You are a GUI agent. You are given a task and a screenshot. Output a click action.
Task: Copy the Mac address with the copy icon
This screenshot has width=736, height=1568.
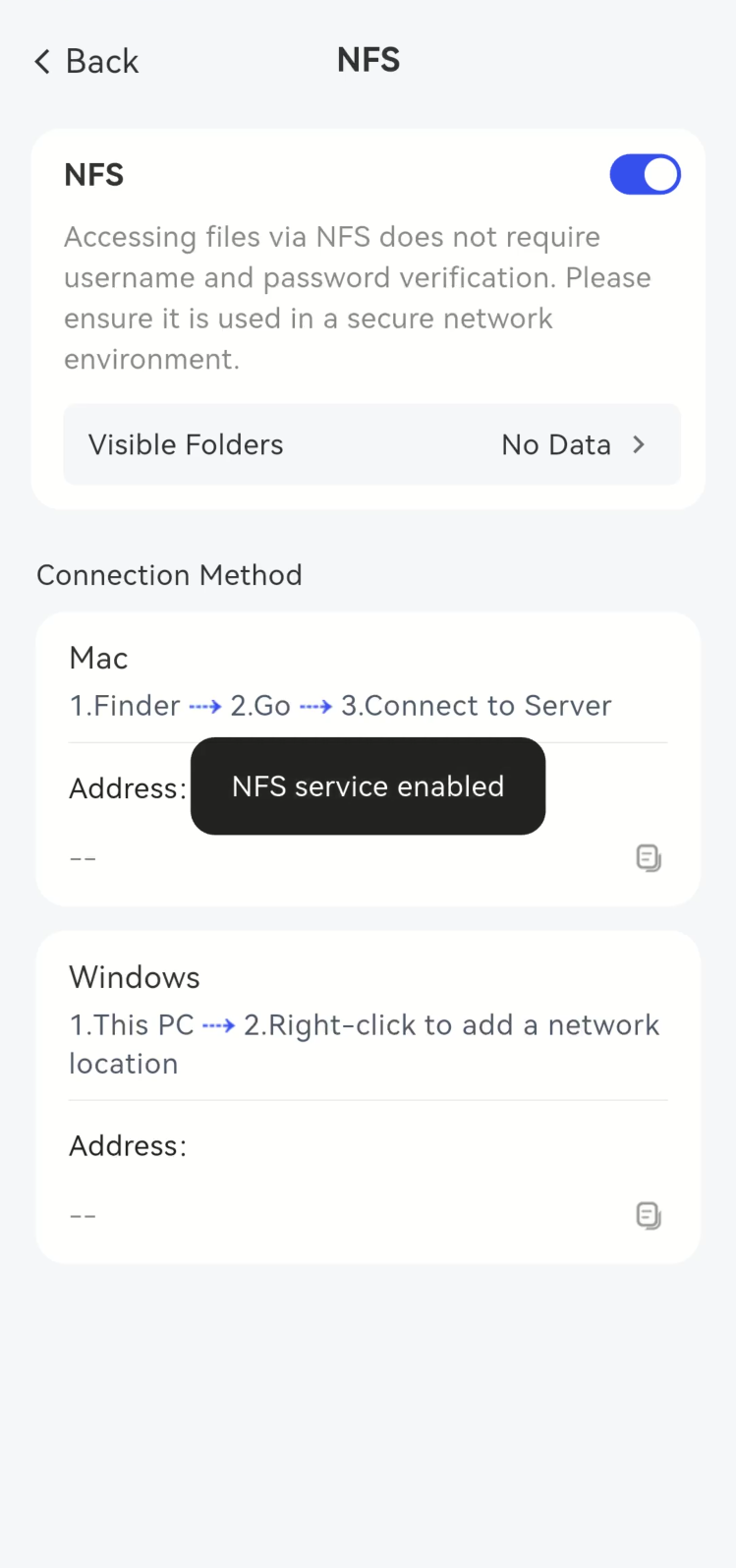(649, 858)
